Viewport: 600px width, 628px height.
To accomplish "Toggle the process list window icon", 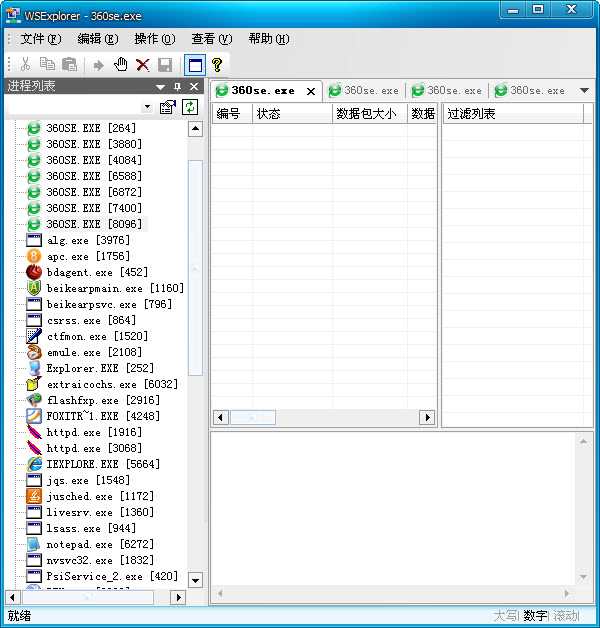I will [x=195, y=64].
